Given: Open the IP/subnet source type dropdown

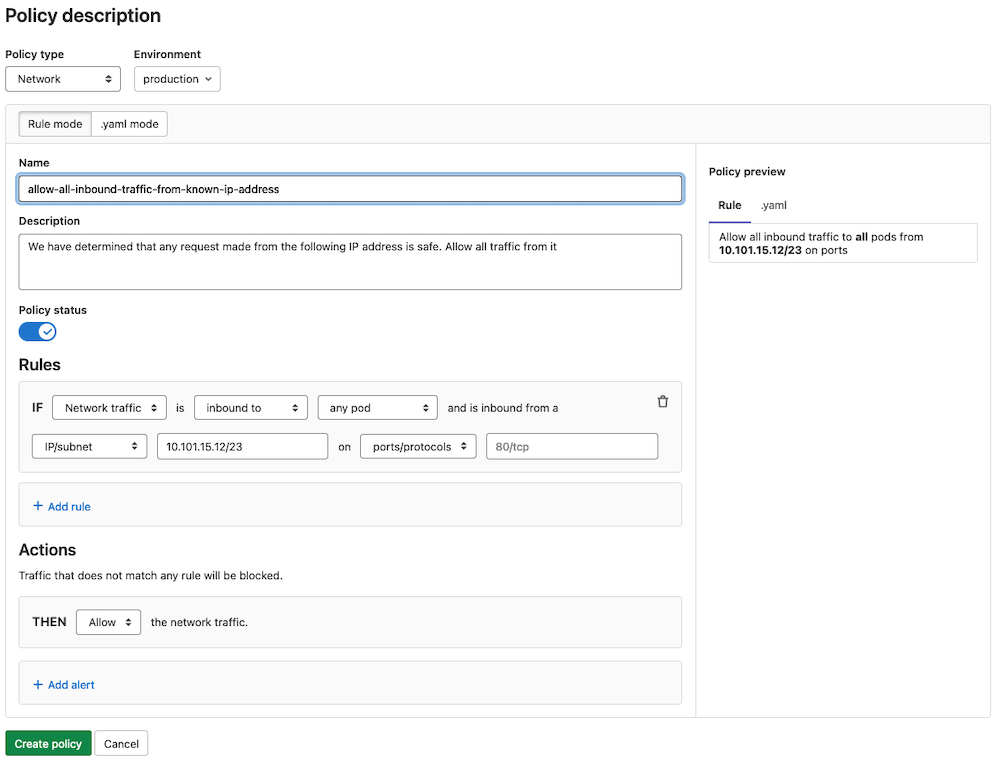Looking at the screenshot, I should pos(89,446).
